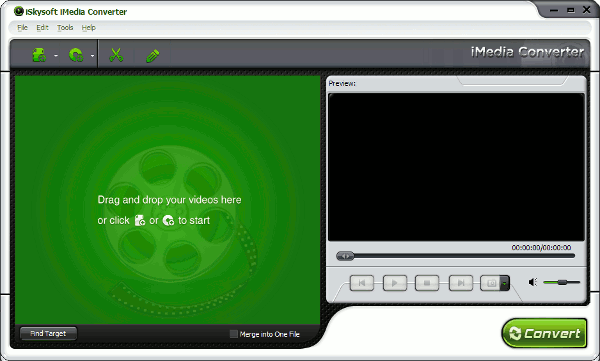Screen dimensions: 600x361
Task: Open the Help menu
Action: pos(88,28)
